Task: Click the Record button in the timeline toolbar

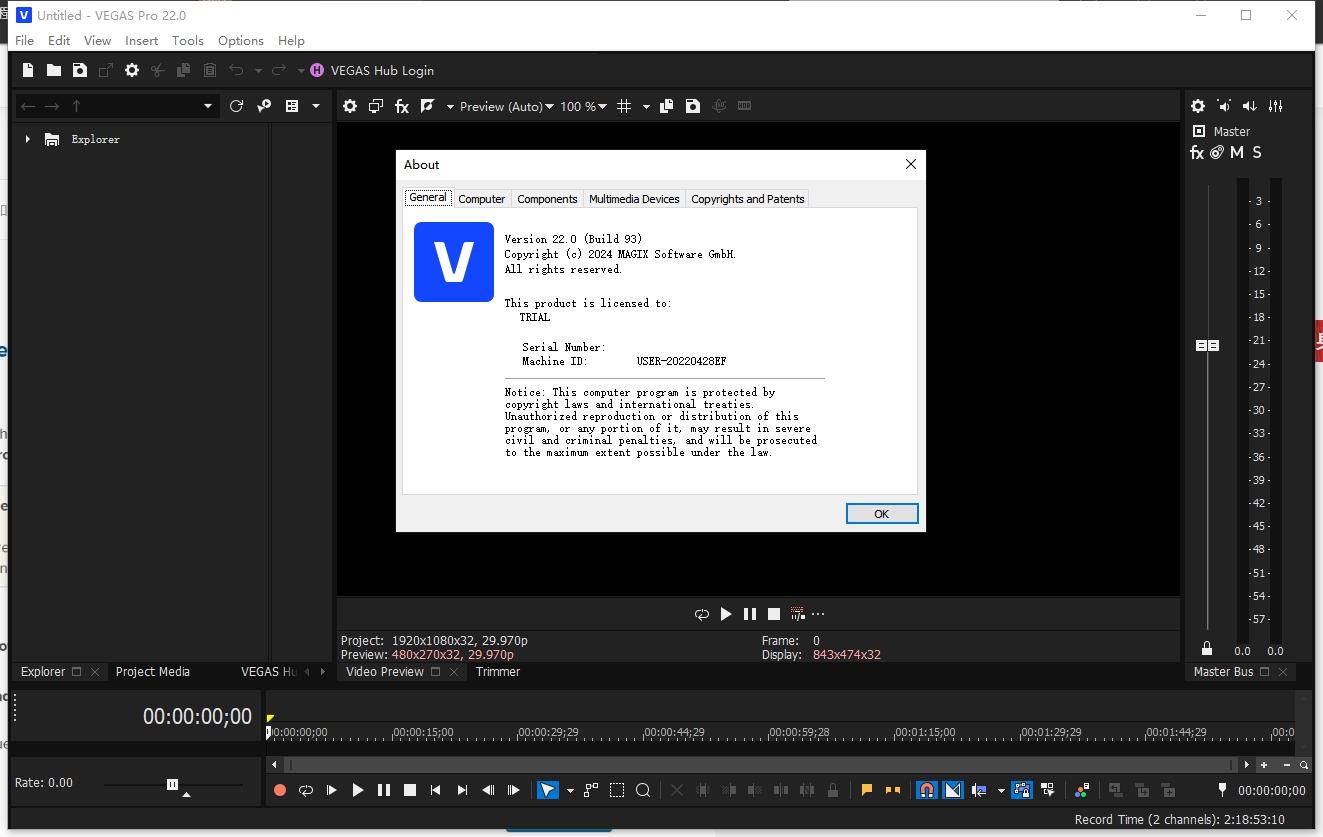Action: tap(280, 790)
